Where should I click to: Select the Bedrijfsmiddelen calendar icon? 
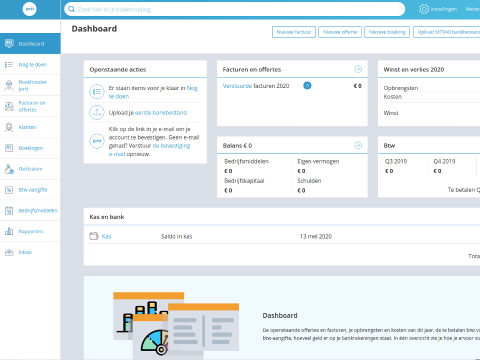(x=9, y=210)
